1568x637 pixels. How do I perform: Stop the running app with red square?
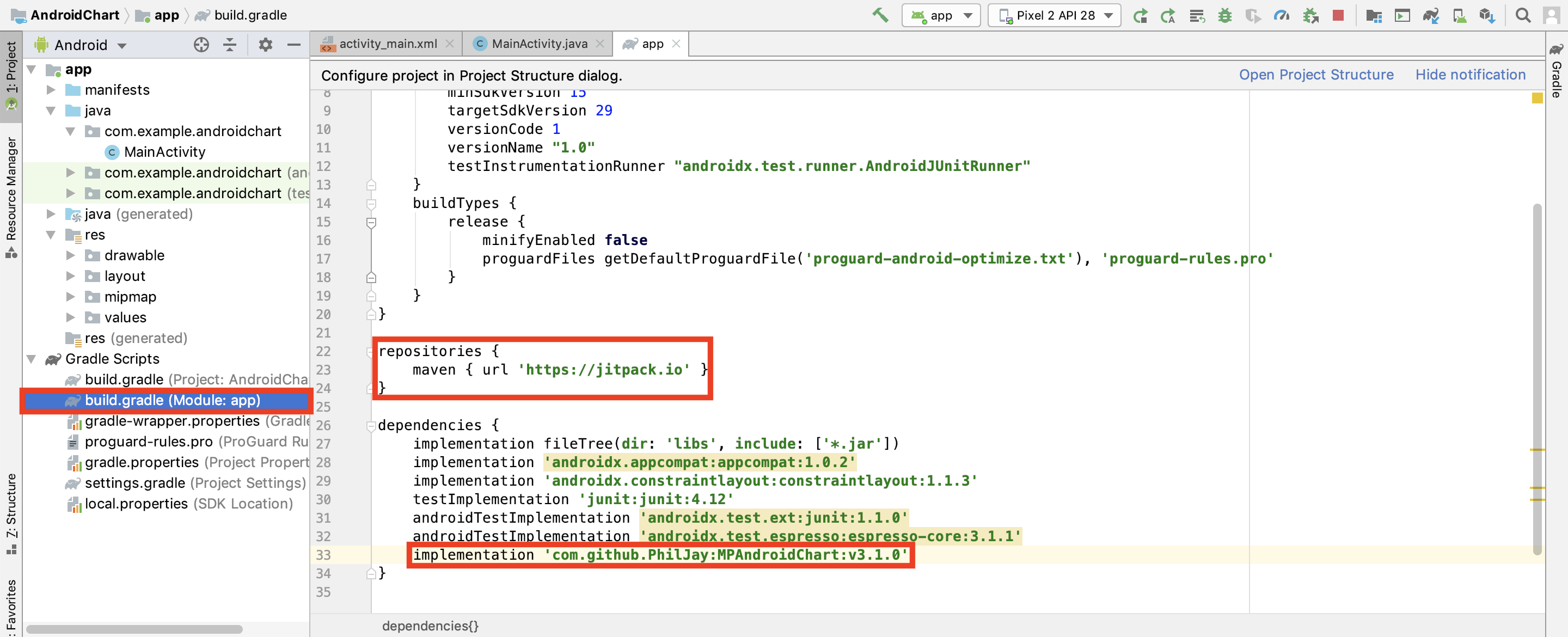[x=1338, y=15]
